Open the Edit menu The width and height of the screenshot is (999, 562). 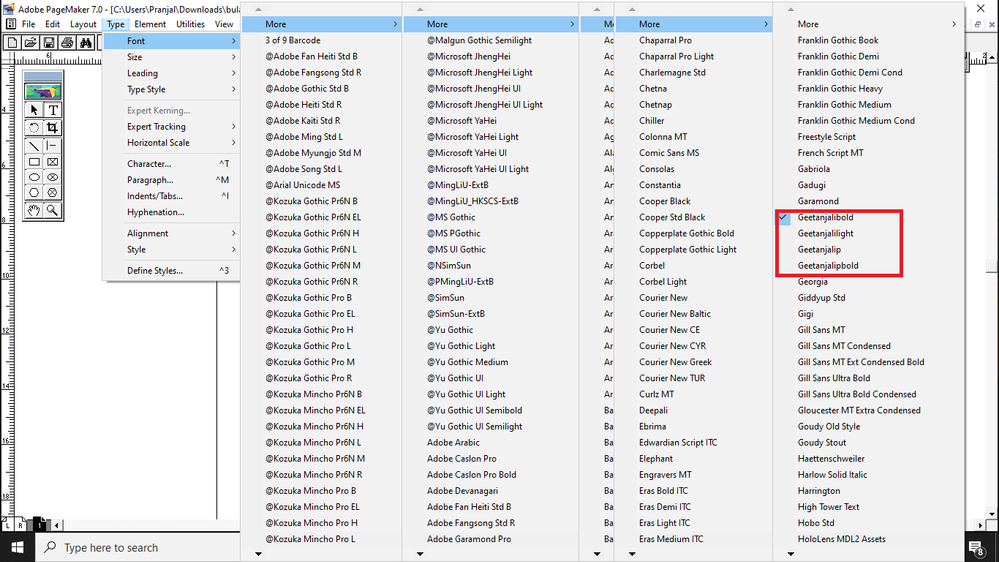(52, 24)
